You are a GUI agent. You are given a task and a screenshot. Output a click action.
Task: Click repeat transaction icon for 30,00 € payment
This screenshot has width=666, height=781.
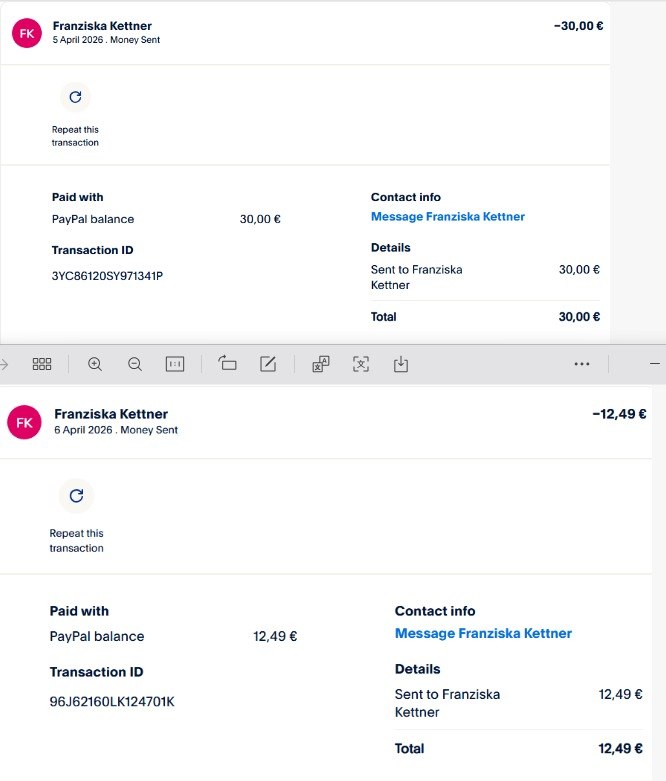click(75, 97)
